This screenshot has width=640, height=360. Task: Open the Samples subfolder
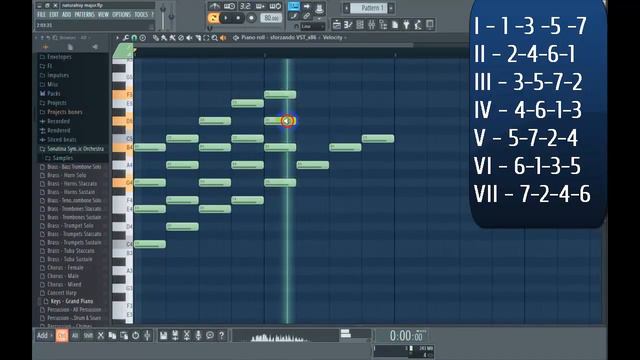click(x=63, y=158)
